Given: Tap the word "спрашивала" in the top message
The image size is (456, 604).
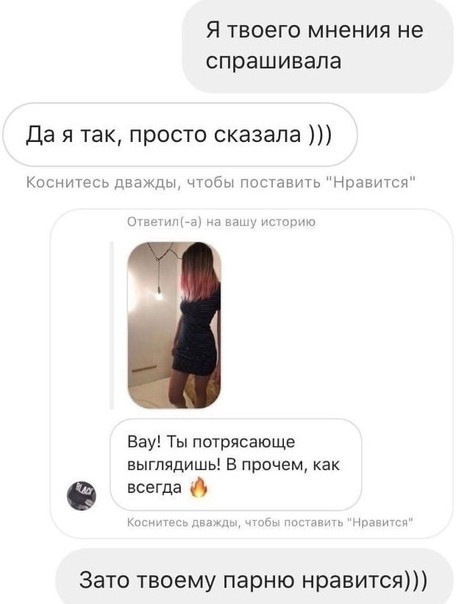Looking at the screenshot, I should 273,61.
